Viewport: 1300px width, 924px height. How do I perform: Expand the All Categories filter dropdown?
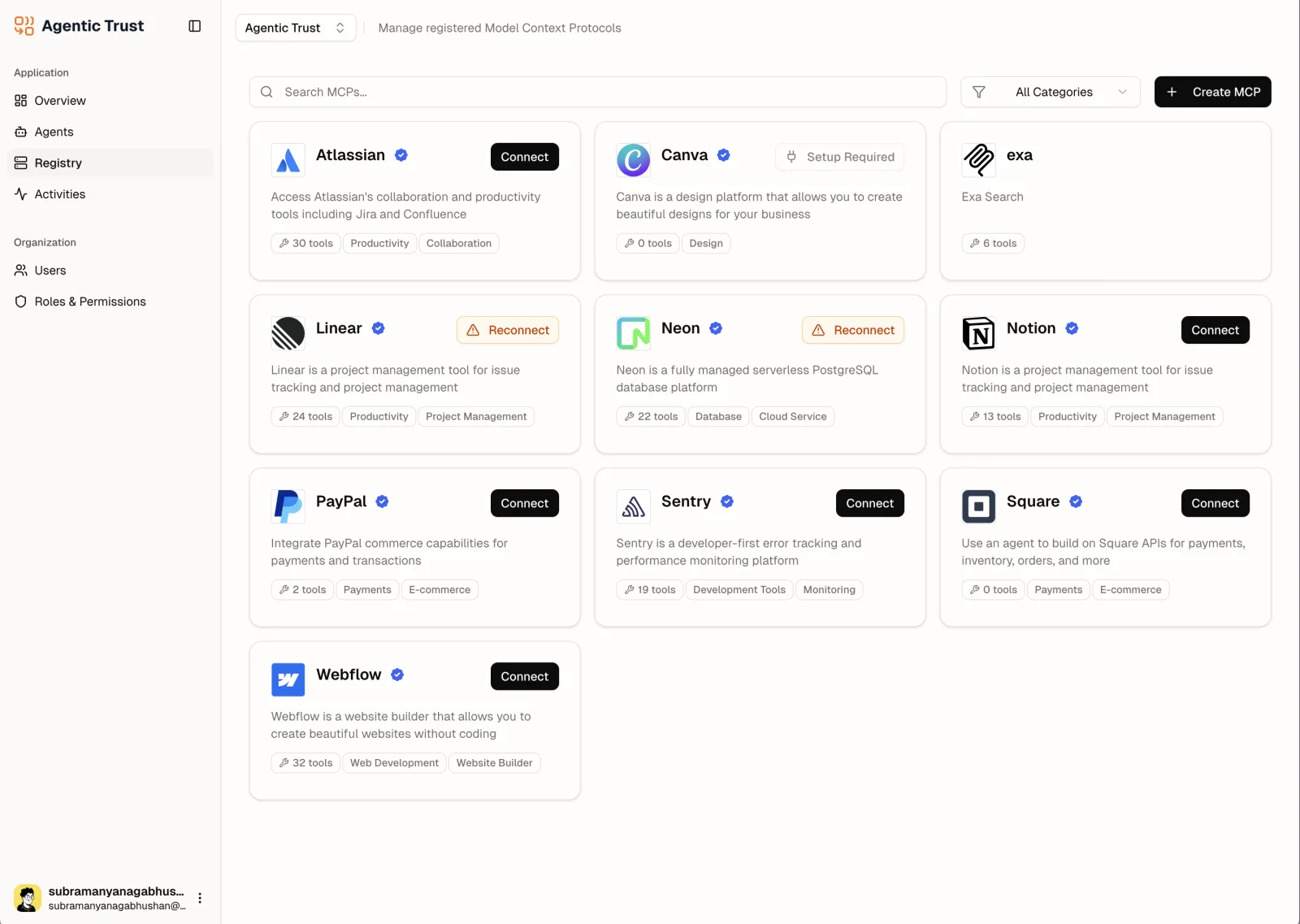1051,92
